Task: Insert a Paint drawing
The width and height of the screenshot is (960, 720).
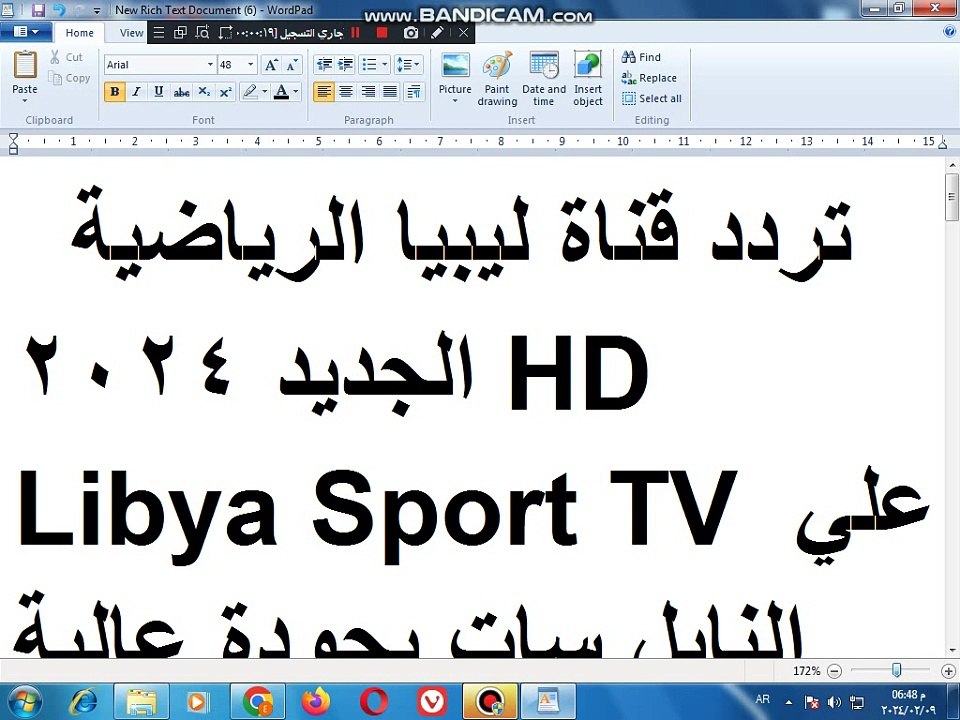Action: click(497, 78)
